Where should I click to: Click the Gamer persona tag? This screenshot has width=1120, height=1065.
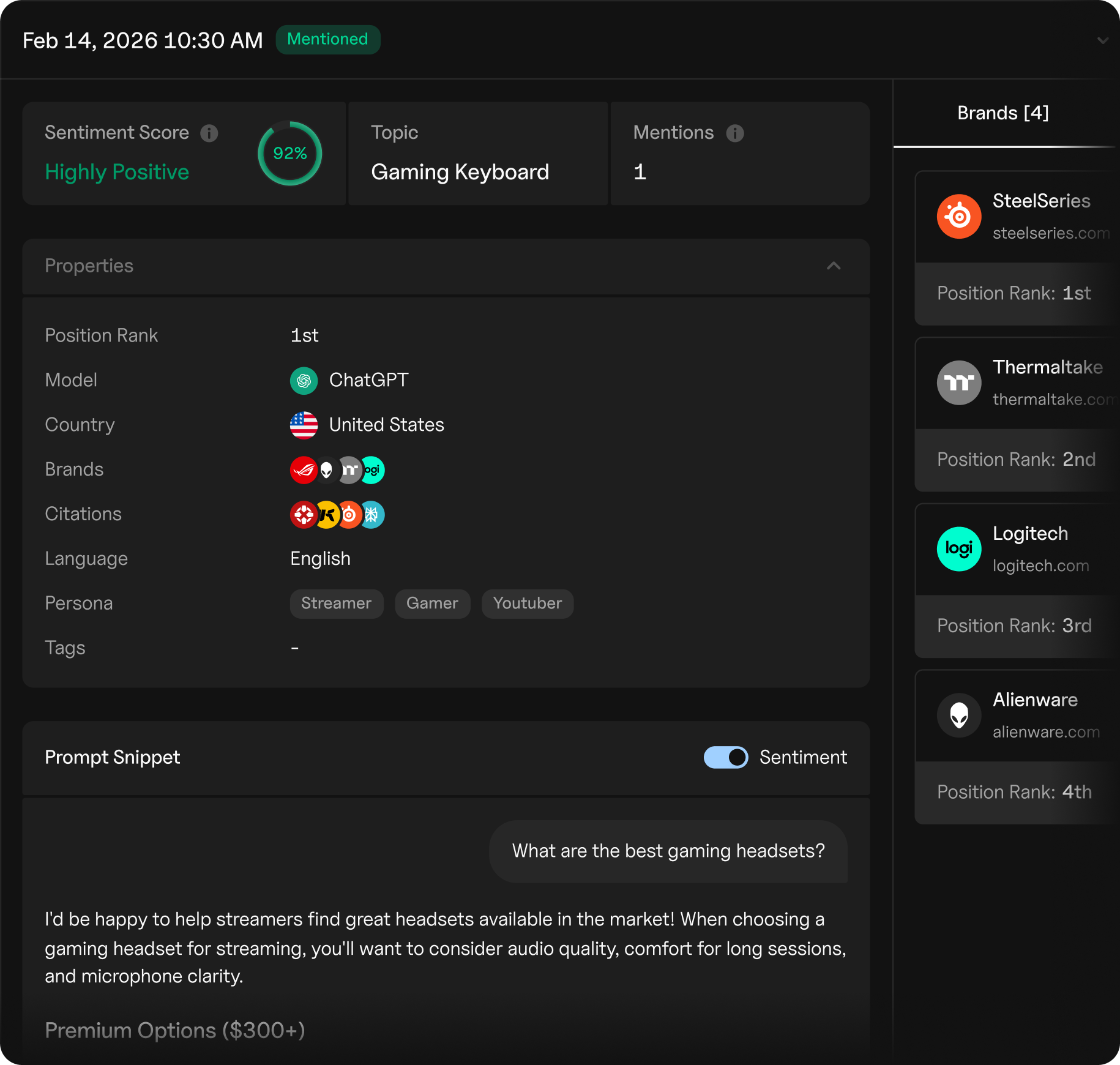(432, 604)
